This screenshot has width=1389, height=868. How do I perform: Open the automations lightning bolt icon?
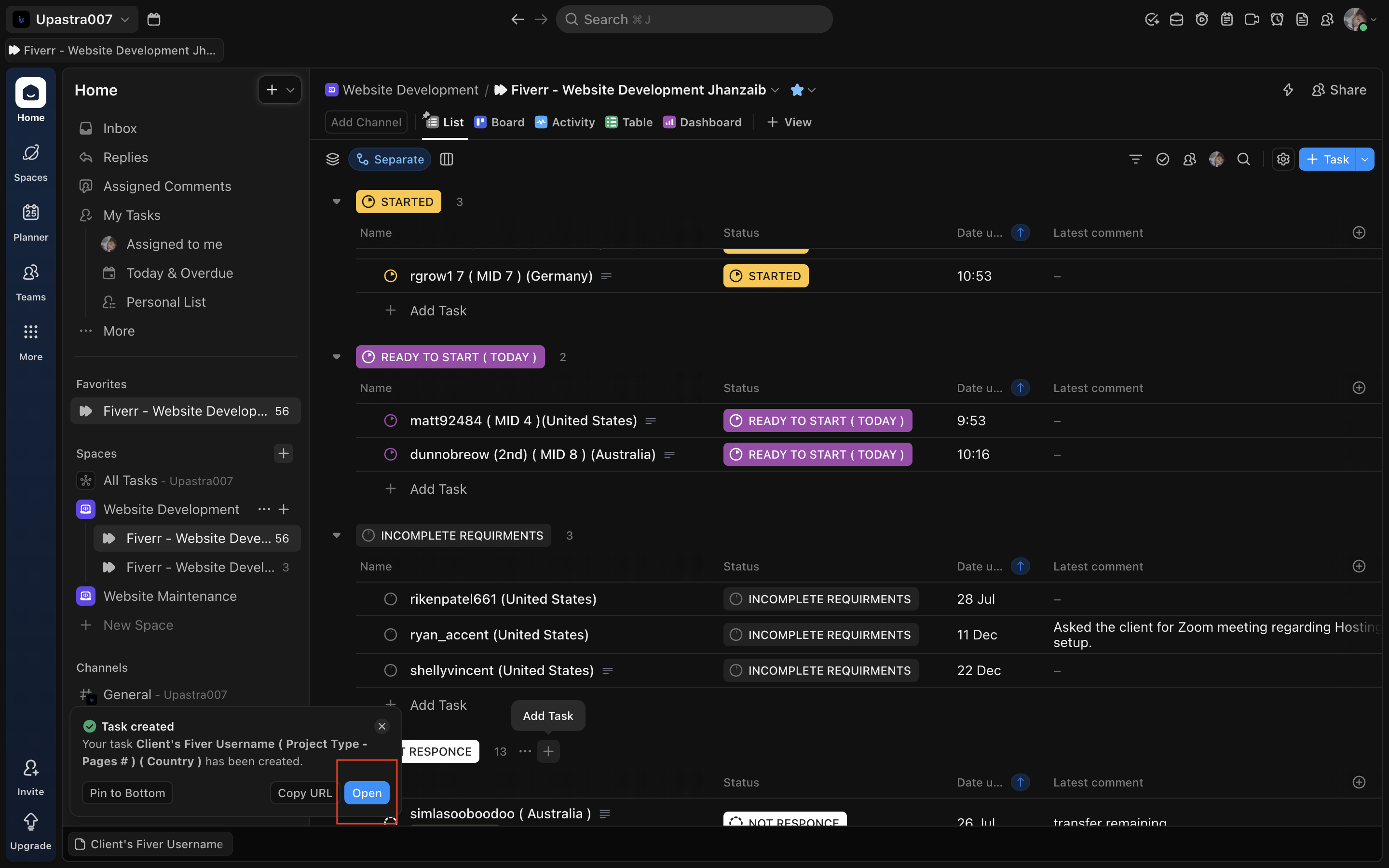1288,90
